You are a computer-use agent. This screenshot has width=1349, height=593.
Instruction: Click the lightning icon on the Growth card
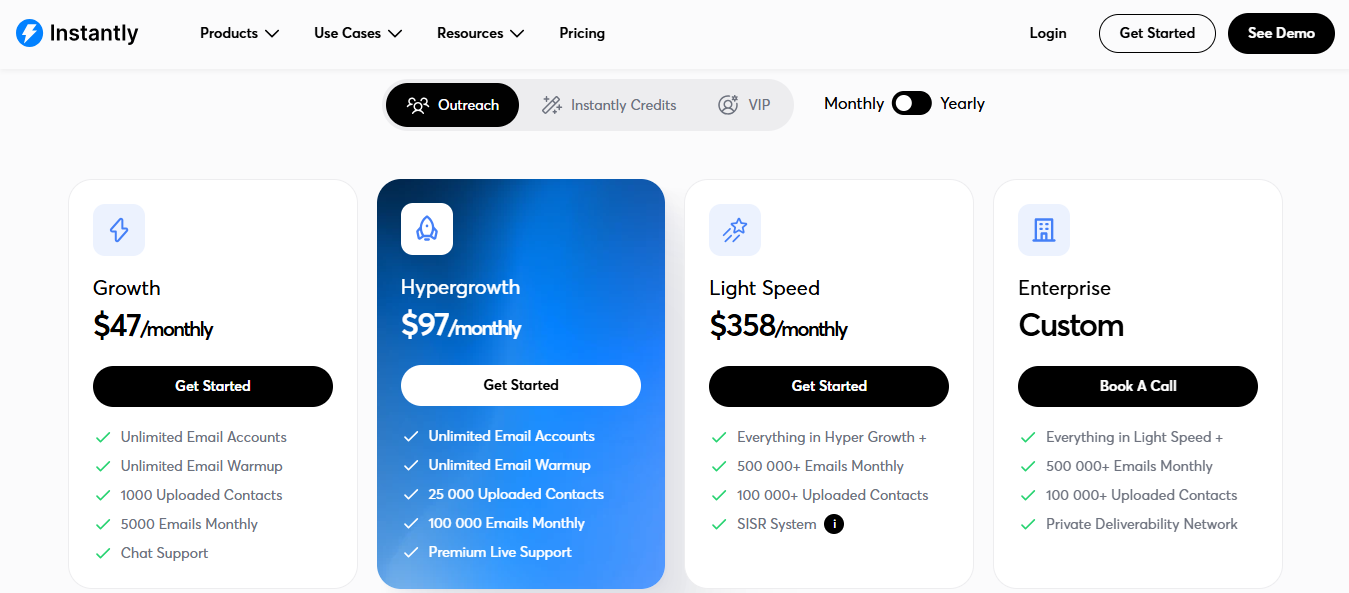(x=118, y=230)
